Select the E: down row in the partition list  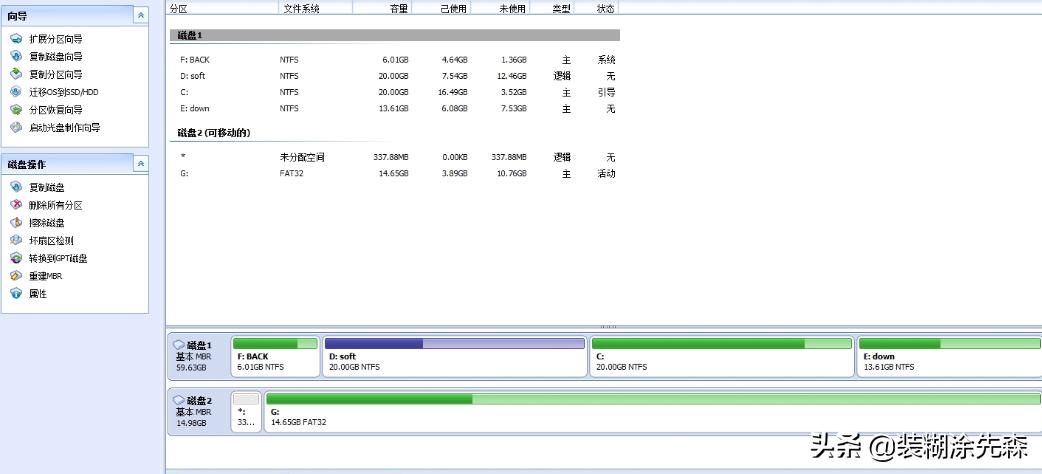[395, 108]
